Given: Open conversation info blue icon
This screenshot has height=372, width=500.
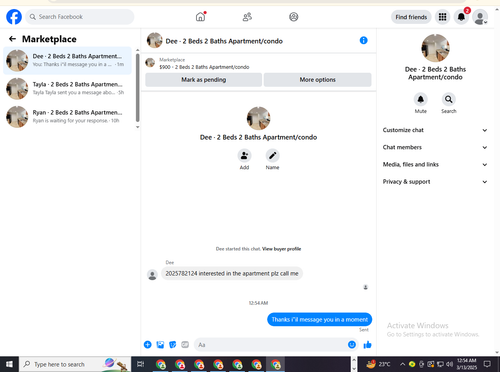Looking at the screenshot, I should tap(363, 40).
